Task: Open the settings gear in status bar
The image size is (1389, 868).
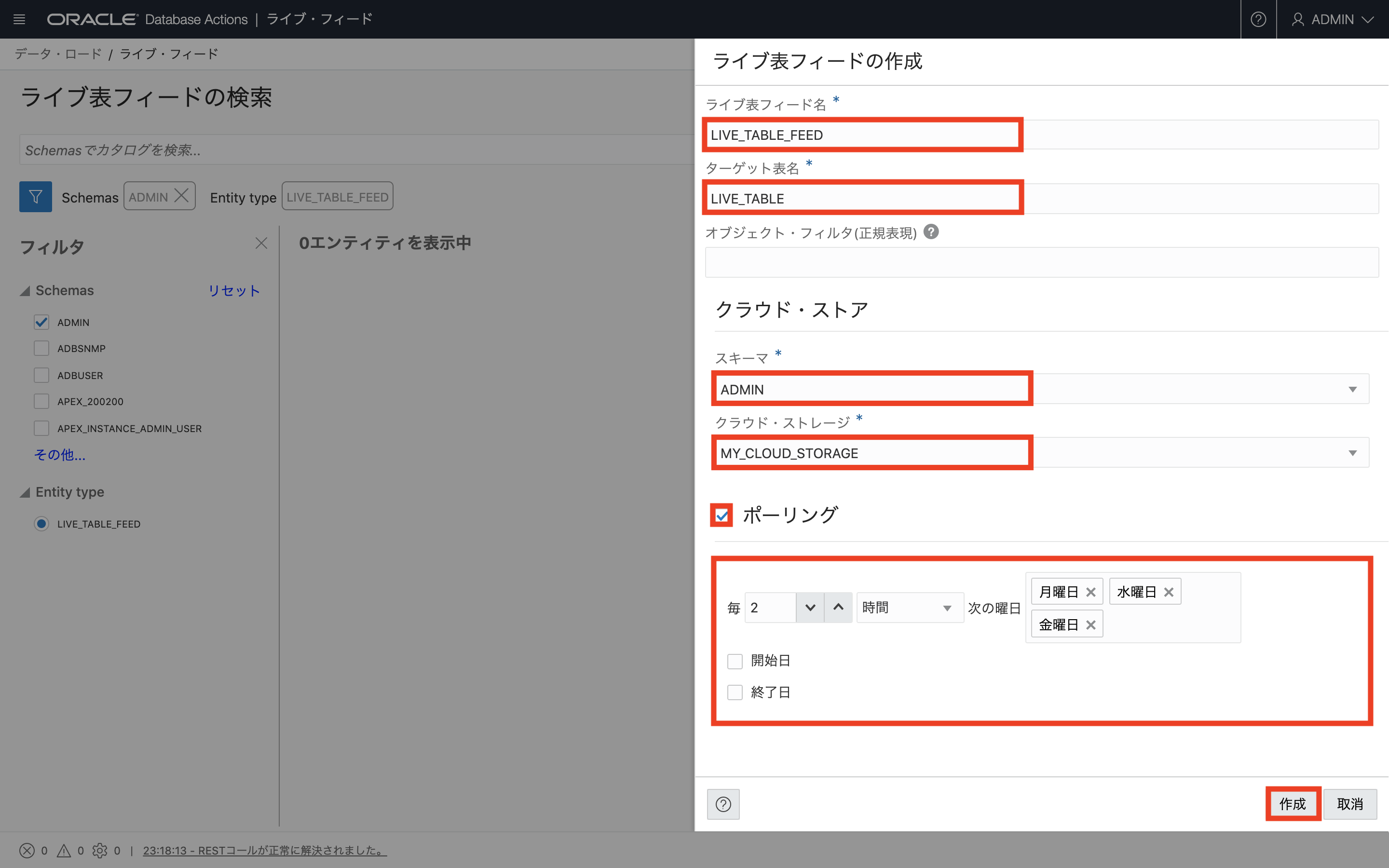Action: point(100,850)
